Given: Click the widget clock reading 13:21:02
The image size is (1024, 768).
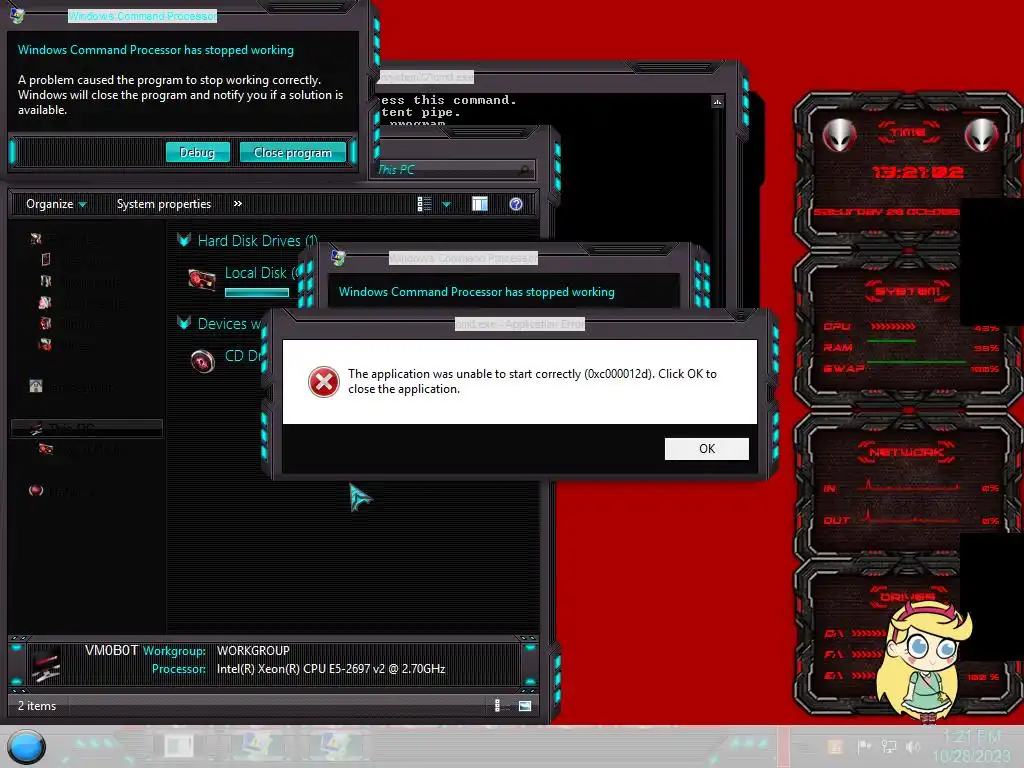Looking at the screenshot, I should pyautogui.click(x=918, y=172).
